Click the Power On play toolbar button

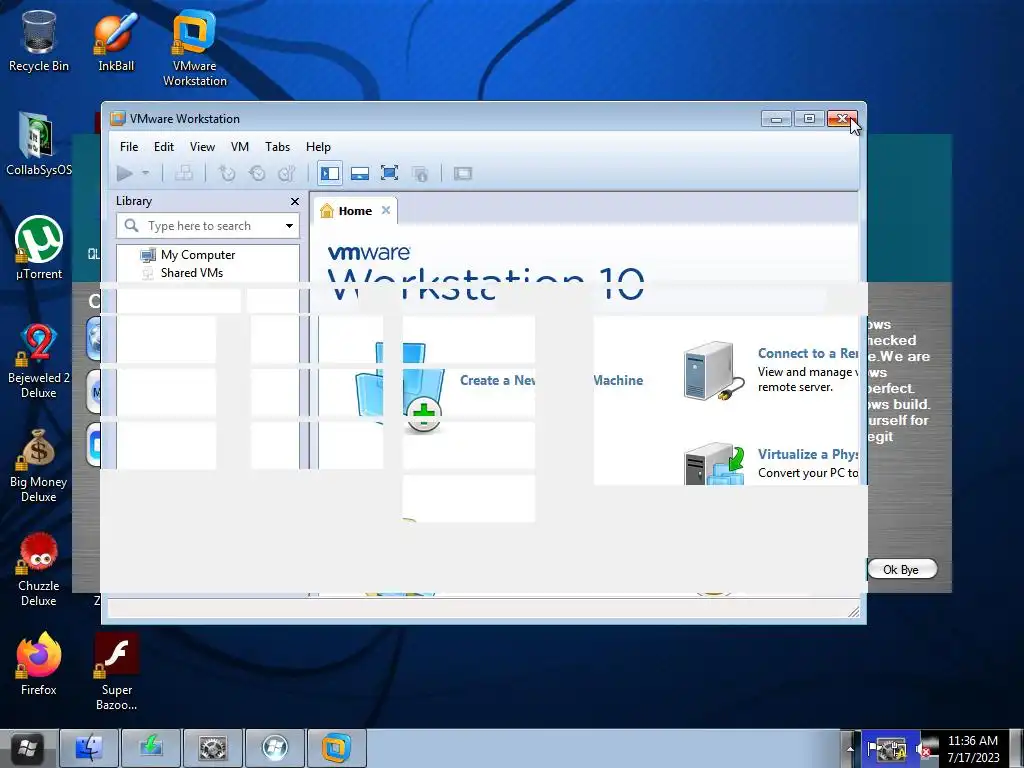(x=125, y=174)
